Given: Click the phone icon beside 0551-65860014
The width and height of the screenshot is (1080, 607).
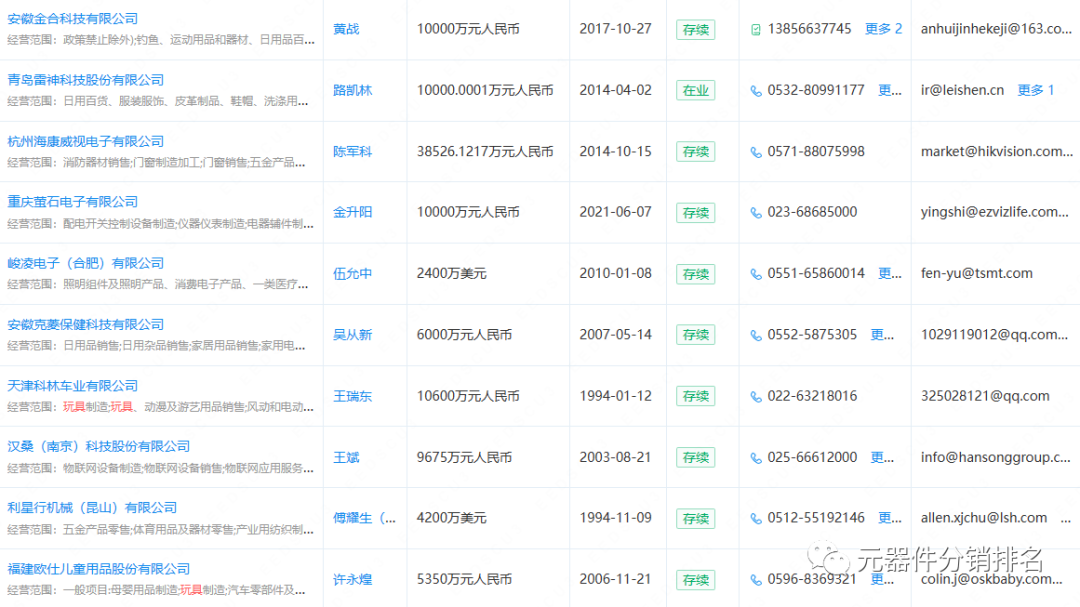Looking at the screenshot, I should tap(756, 274).
